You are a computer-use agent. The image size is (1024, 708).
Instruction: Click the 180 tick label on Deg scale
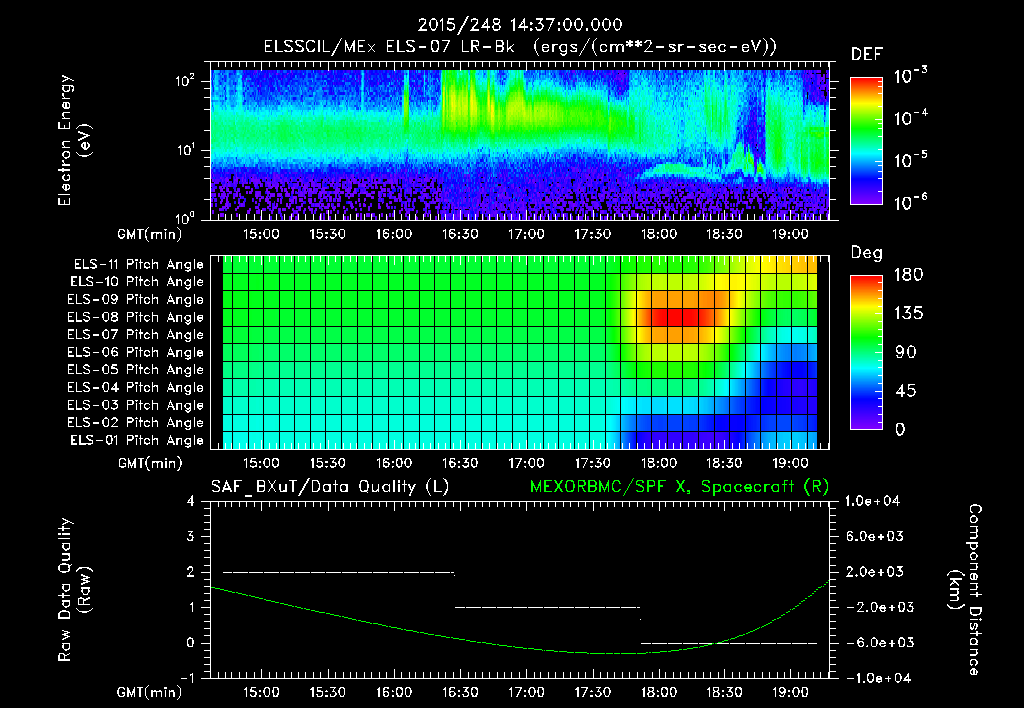tap(908, 275)
